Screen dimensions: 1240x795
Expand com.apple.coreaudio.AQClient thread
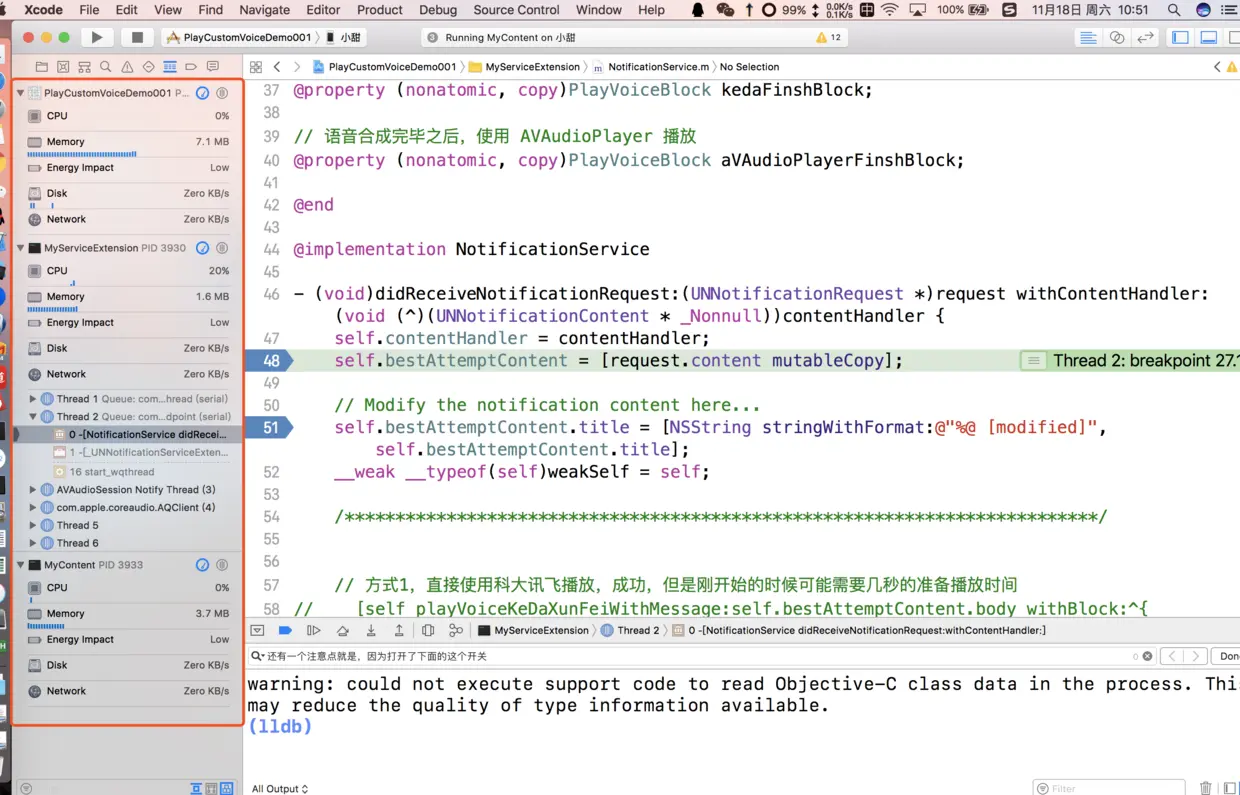click(33, 507)
